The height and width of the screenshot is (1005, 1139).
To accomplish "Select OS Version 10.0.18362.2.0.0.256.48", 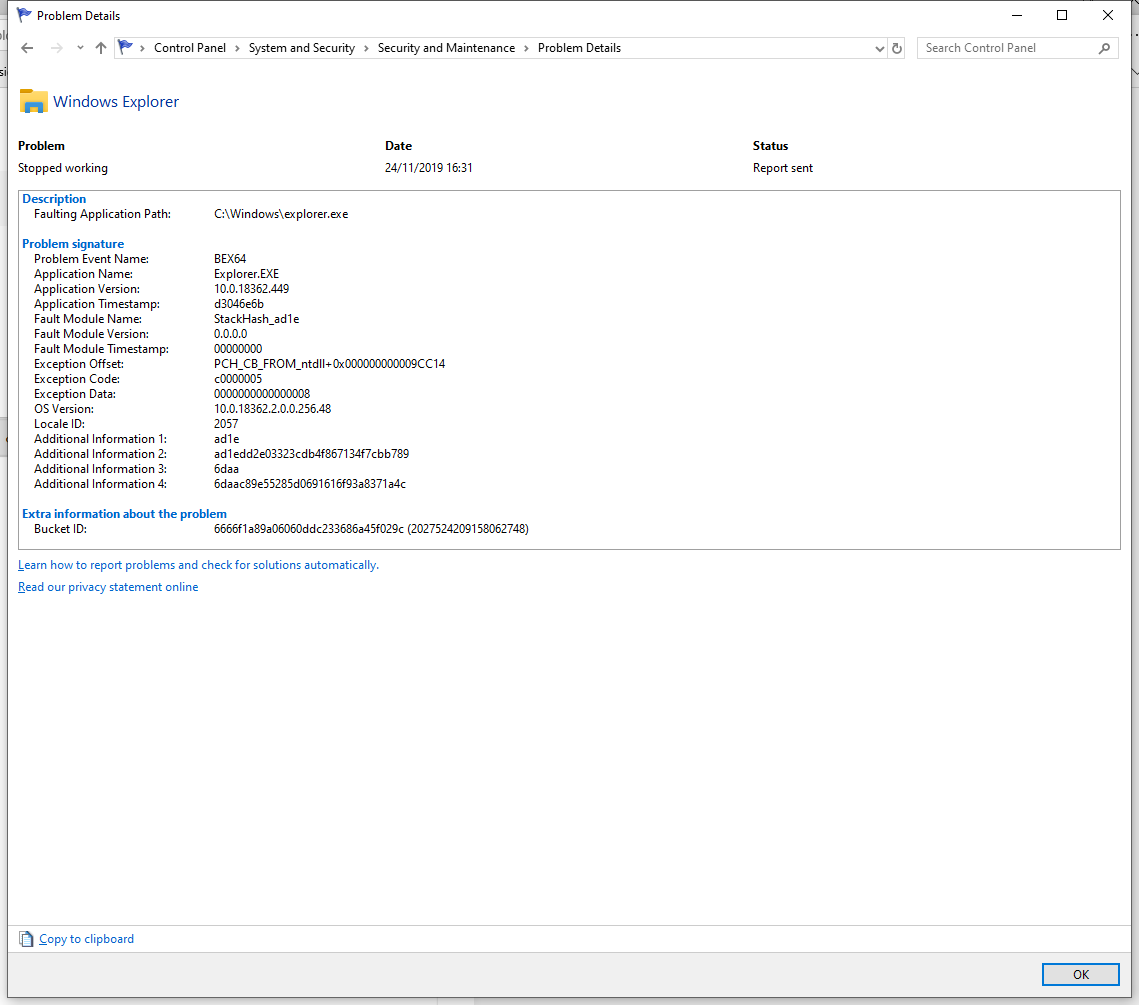I will 272,409.
